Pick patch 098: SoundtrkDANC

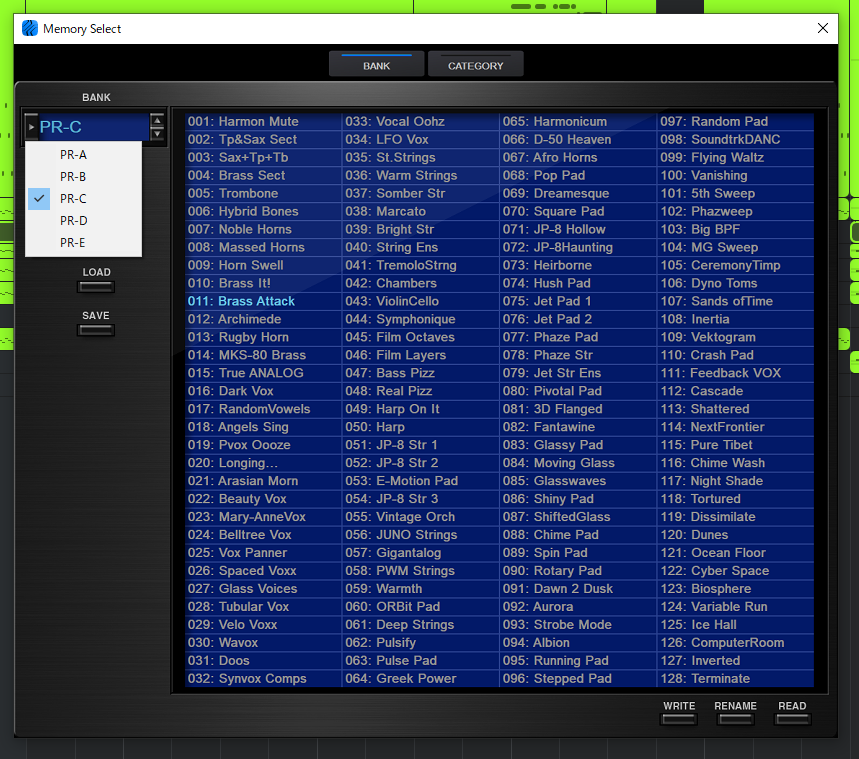point(736,140)
